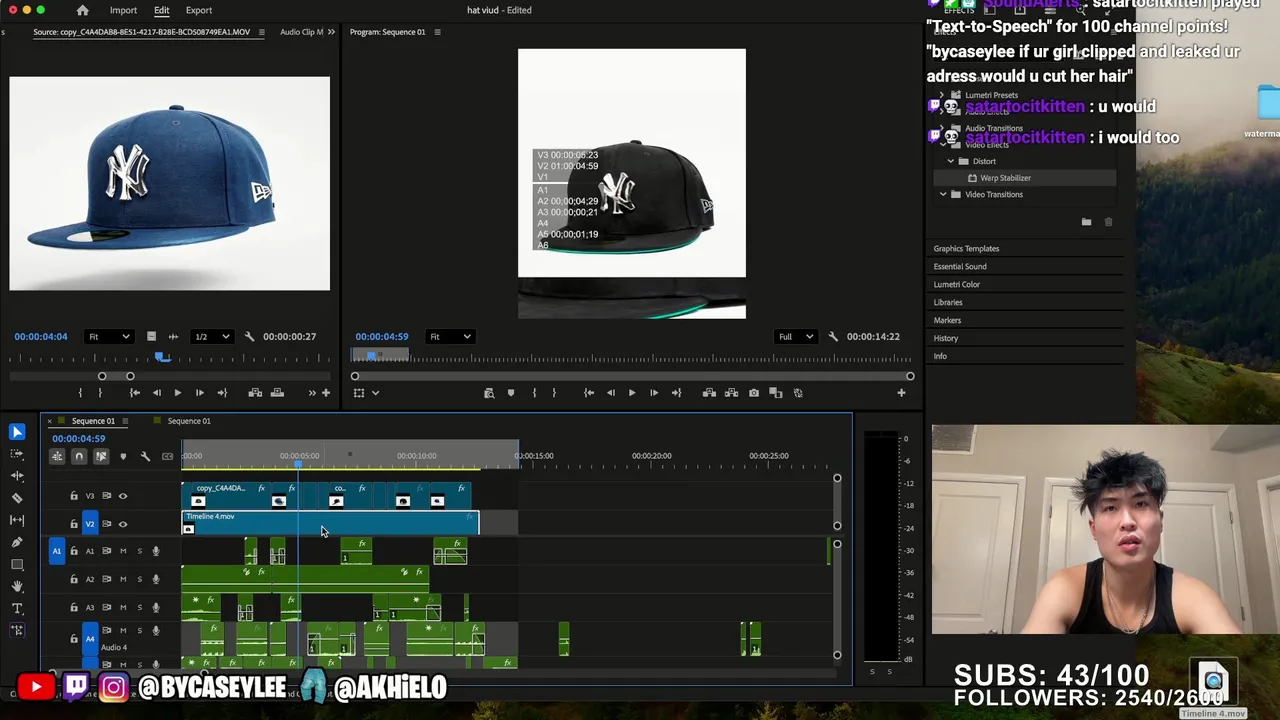
Task: Click the timeline Add Marker icon
Action: [x=123, y=456]
